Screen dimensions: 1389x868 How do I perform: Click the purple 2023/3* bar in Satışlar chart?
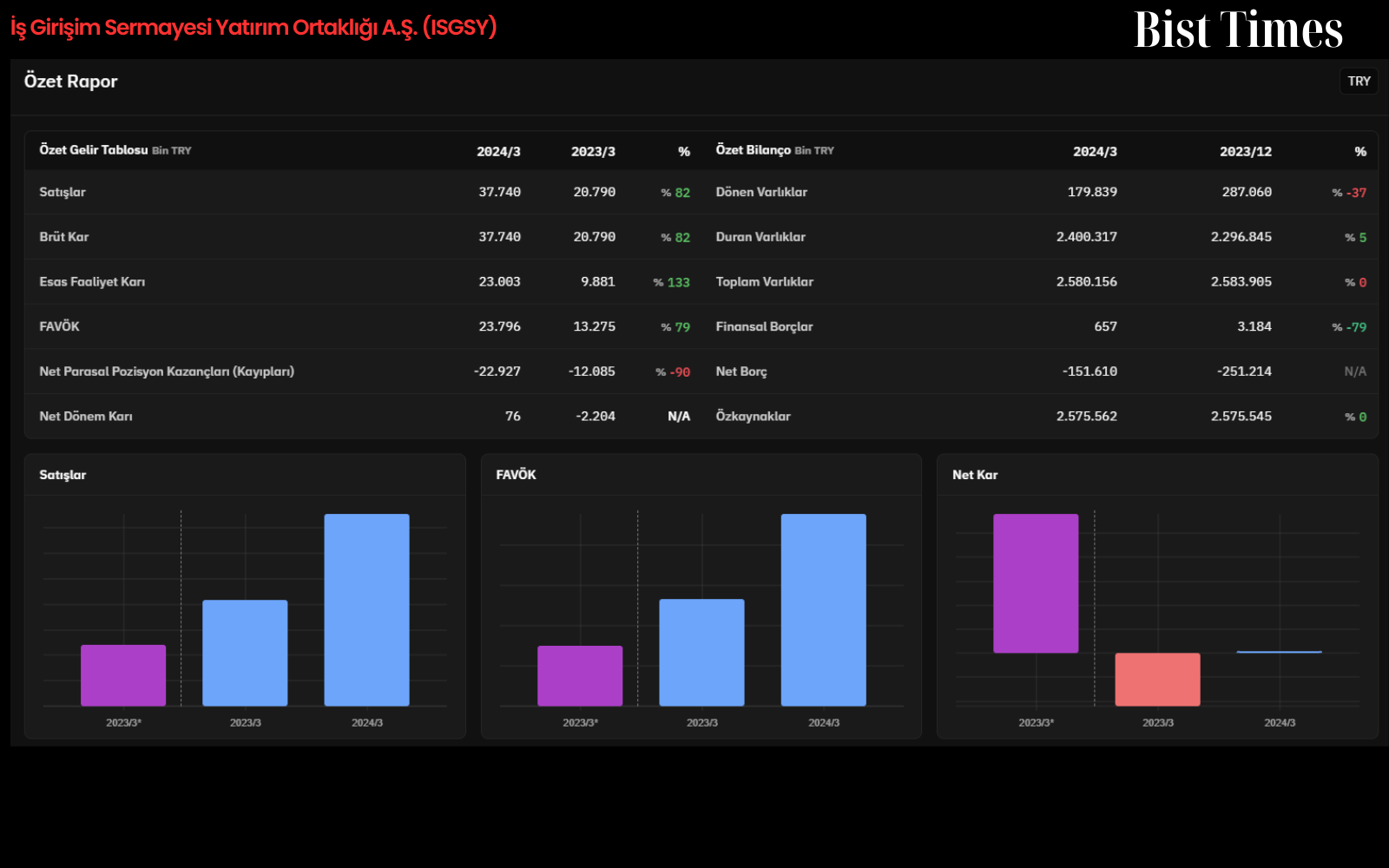[x=123, y=675]
